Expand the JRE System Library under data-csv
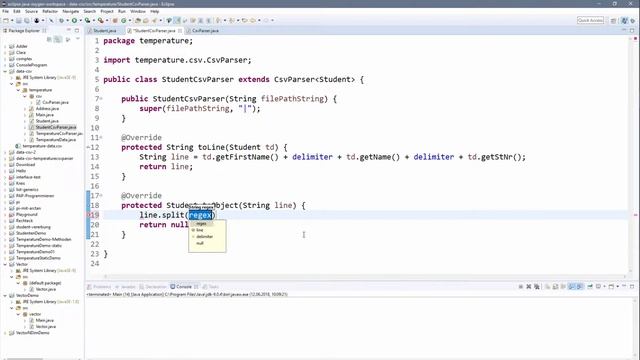The width and height of the screenshot is (640, 360). pyautogui.click(x=11, y=78)
